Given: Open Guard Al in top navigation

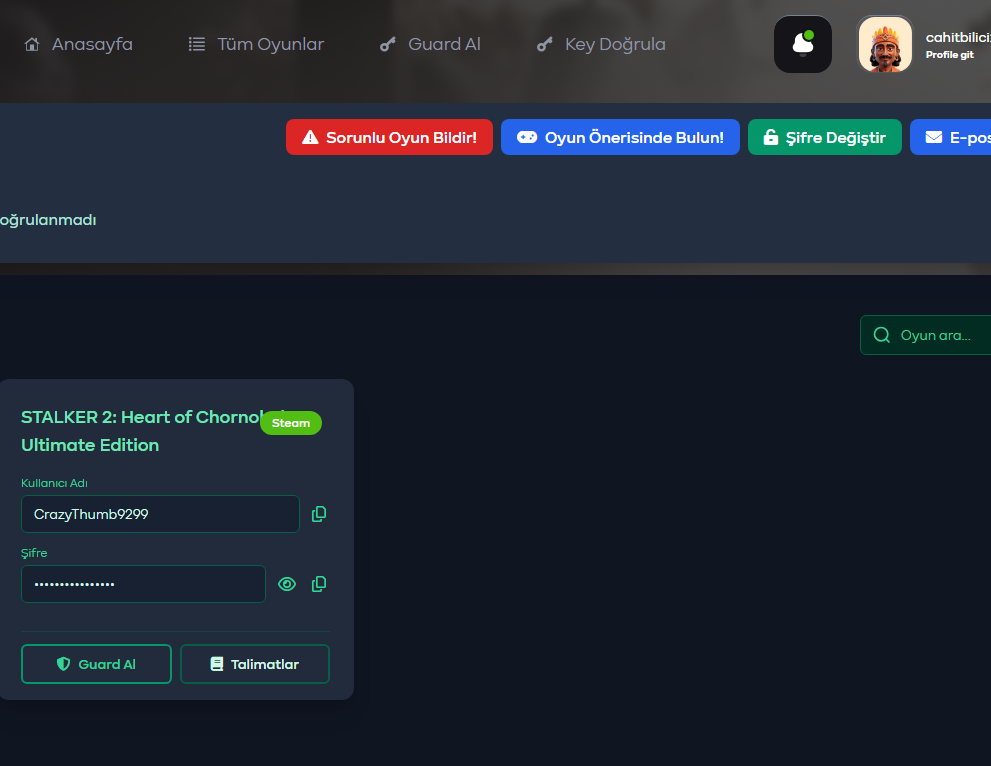Looking at the screenshot, I should (x=430, y=44).
